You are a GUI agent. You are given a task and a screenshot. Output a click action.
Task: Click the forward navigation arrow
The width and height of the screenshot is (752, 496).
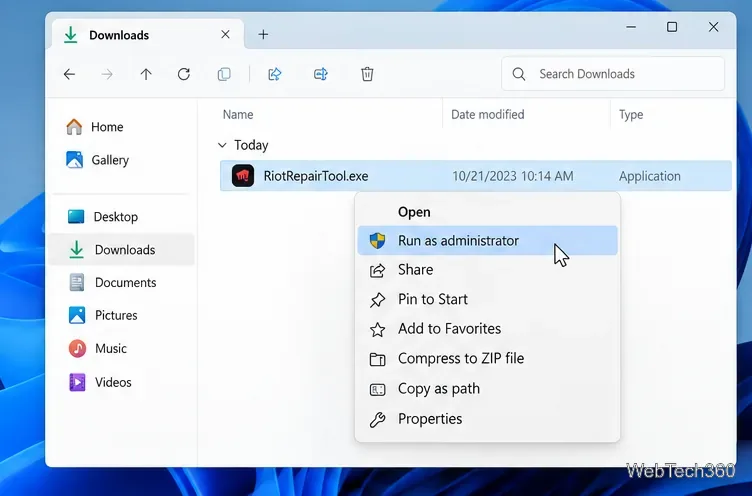[x=107, y=74]
